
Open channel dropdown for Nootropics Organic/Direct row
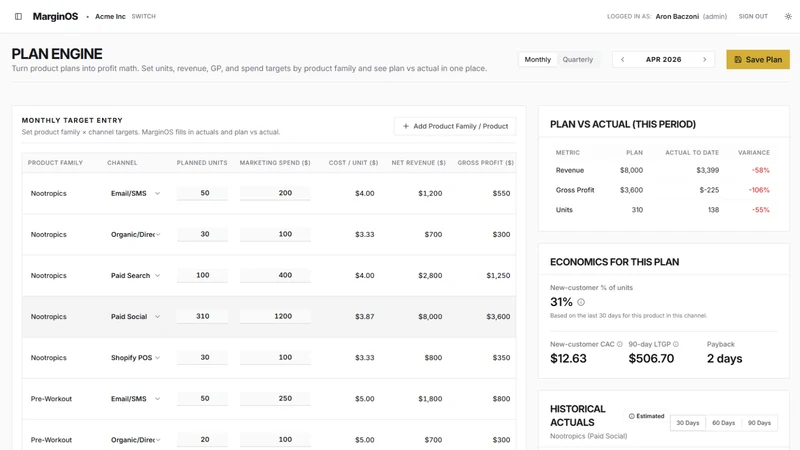[x=135, y=235]
